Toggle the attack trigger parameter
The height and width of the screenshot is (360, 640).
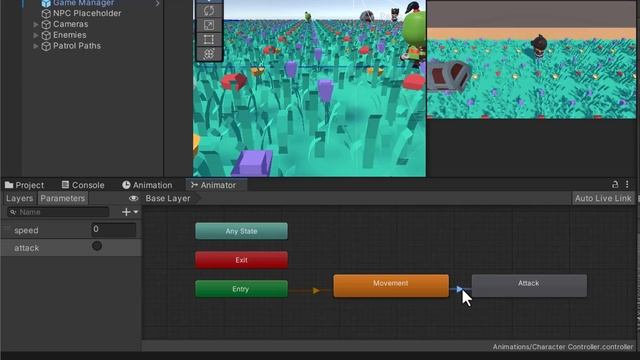point(97,246)
